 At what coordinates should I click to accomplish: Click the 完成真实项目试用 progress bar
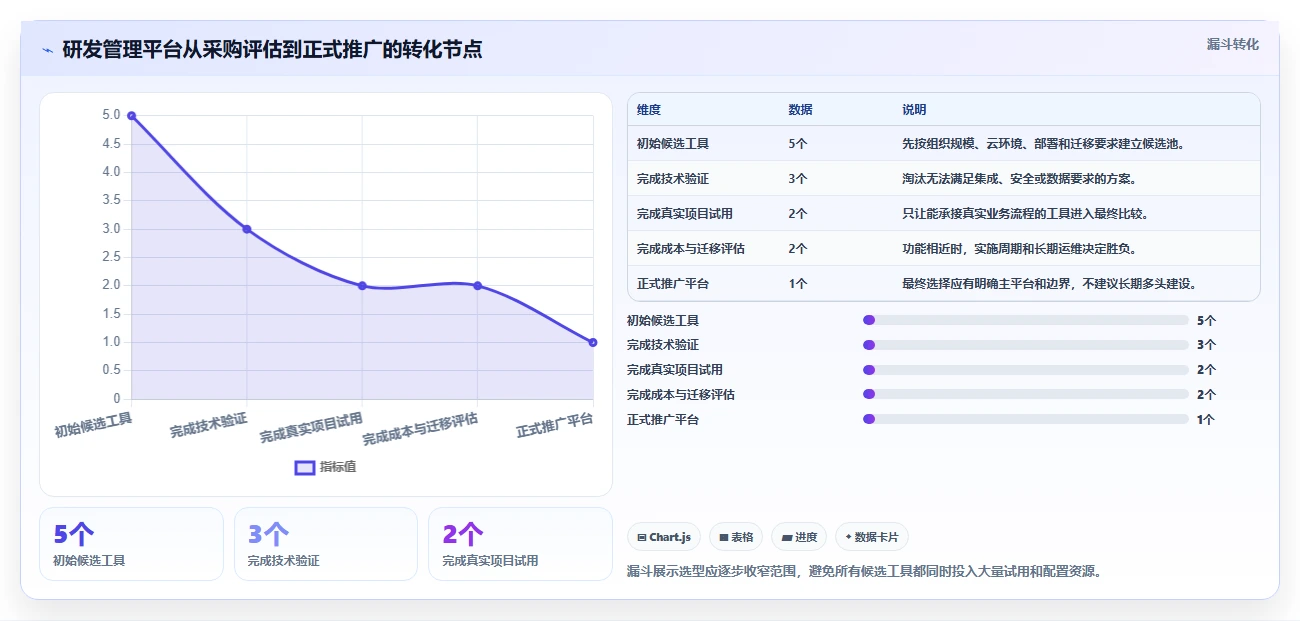click(1025, 370)
